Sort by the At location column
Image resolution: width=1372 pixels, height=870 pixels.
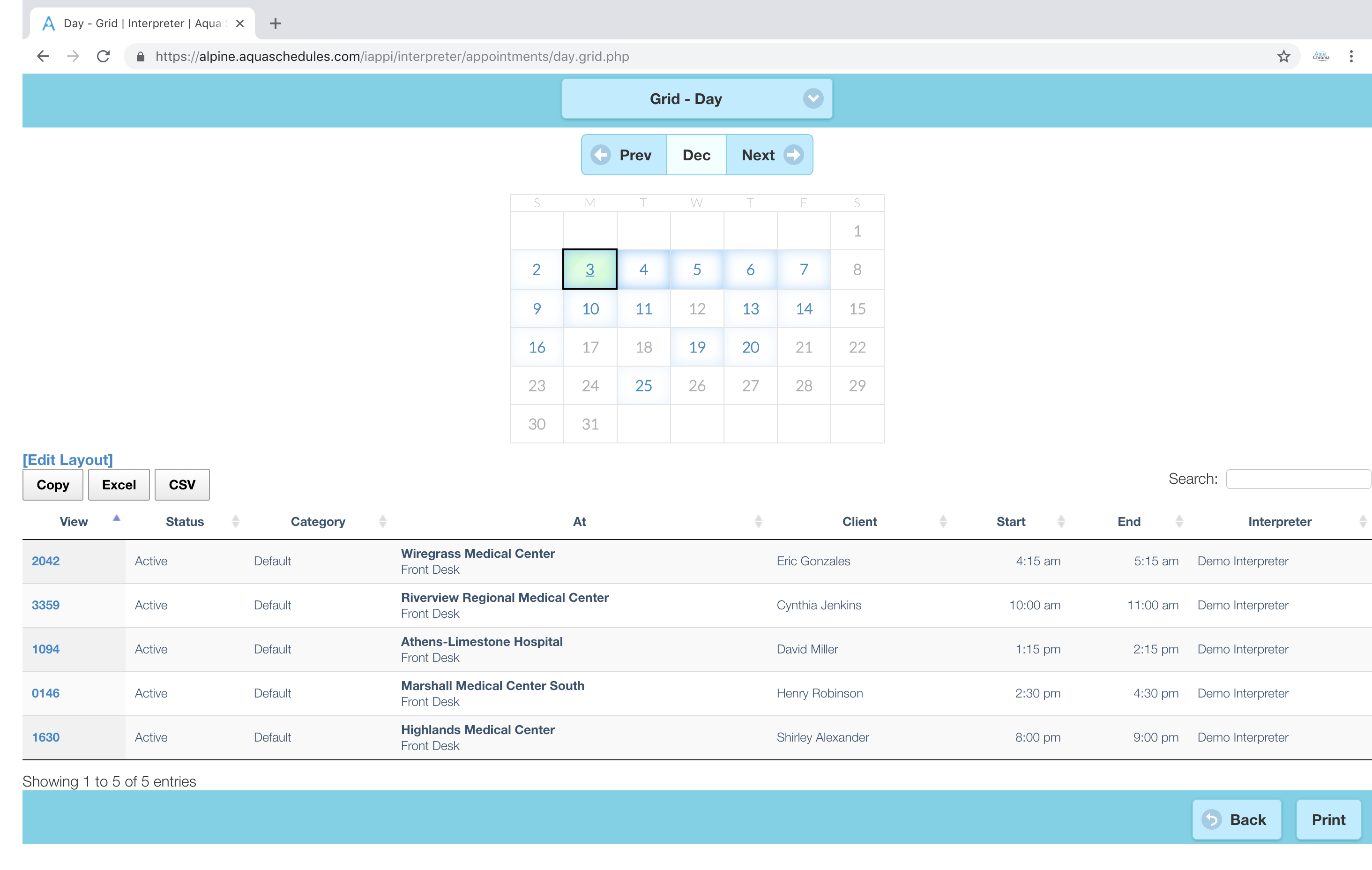pyautogui.click(x=580, y=522)
